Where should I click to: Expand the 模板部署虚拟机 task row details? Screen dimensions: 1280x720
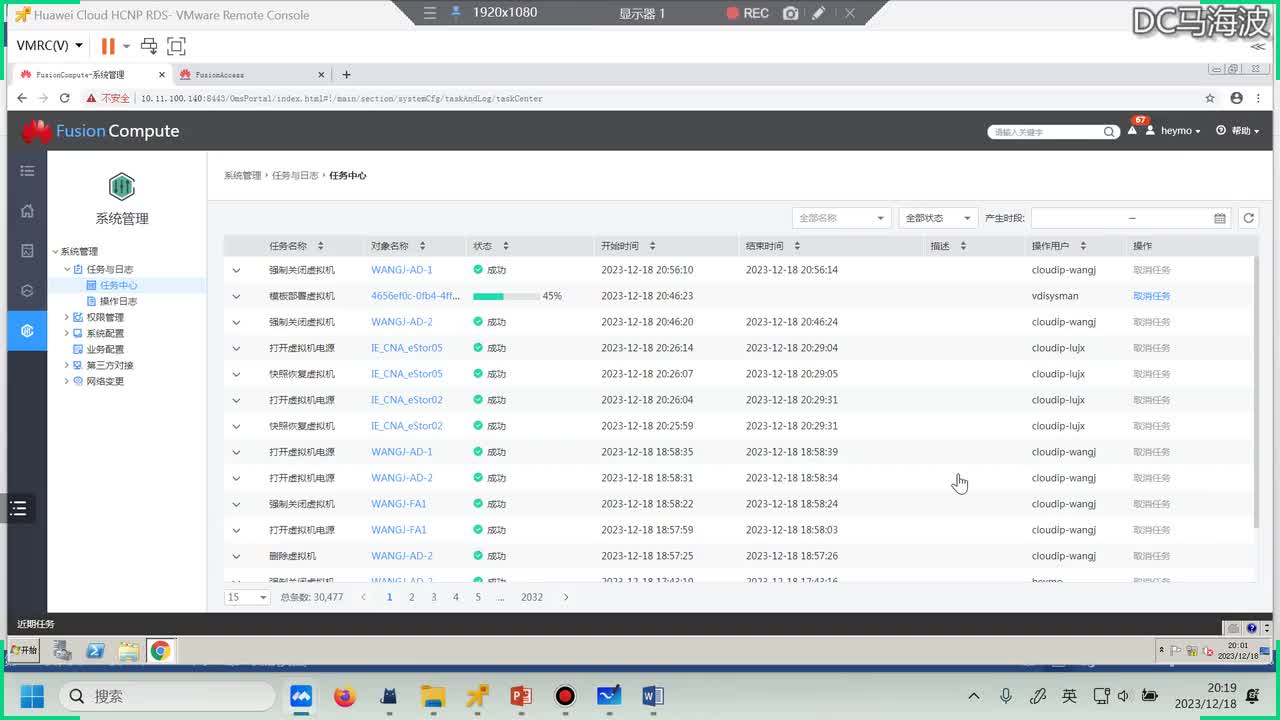pyautogui.click(x=237, y=296)
